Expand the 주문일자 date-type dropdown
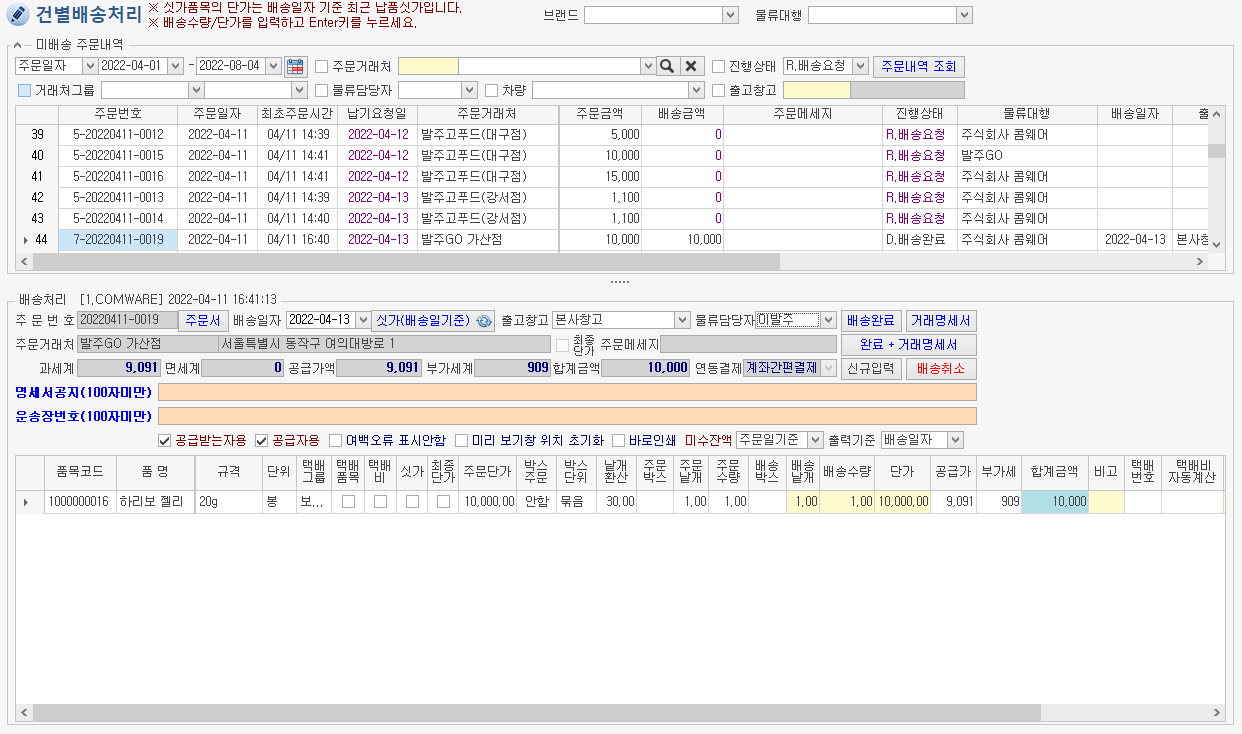 click(x=90, y=66)
